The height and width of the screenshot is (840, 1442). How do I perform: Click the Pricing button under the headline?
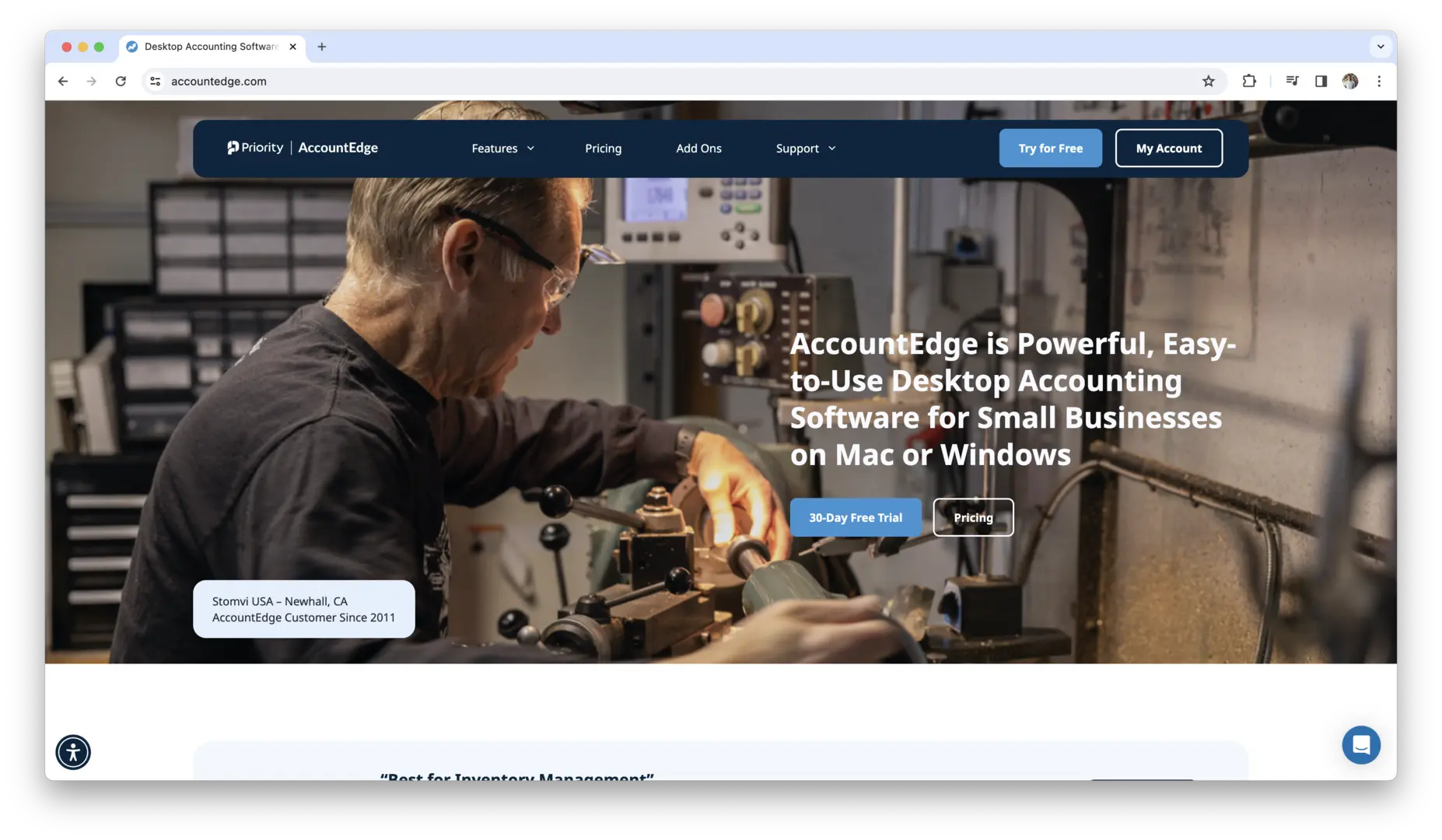click(x=973, y=517)
